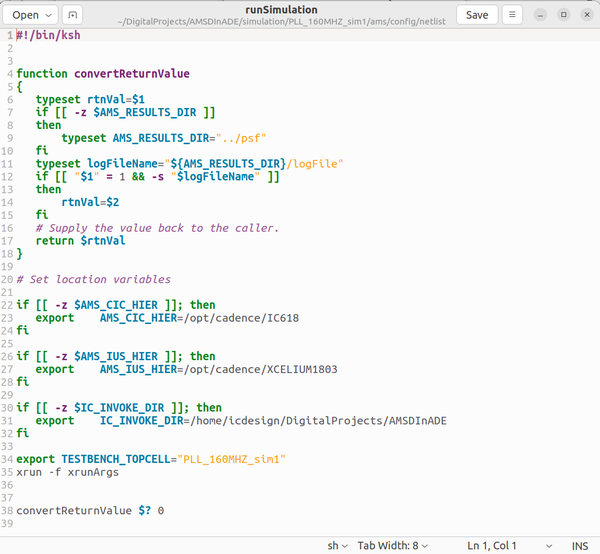Change Tab Width setting dropdown
600x554 pixels.
(x=392, y=545)
